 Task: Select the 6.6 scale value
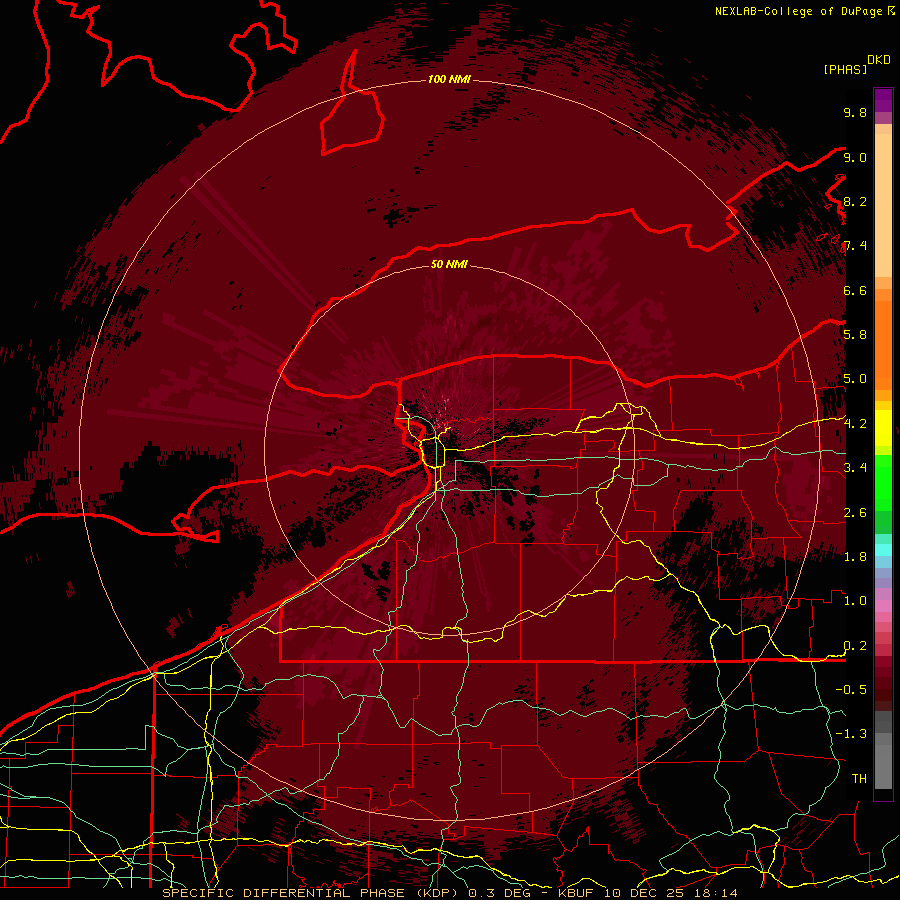(855, 290)
